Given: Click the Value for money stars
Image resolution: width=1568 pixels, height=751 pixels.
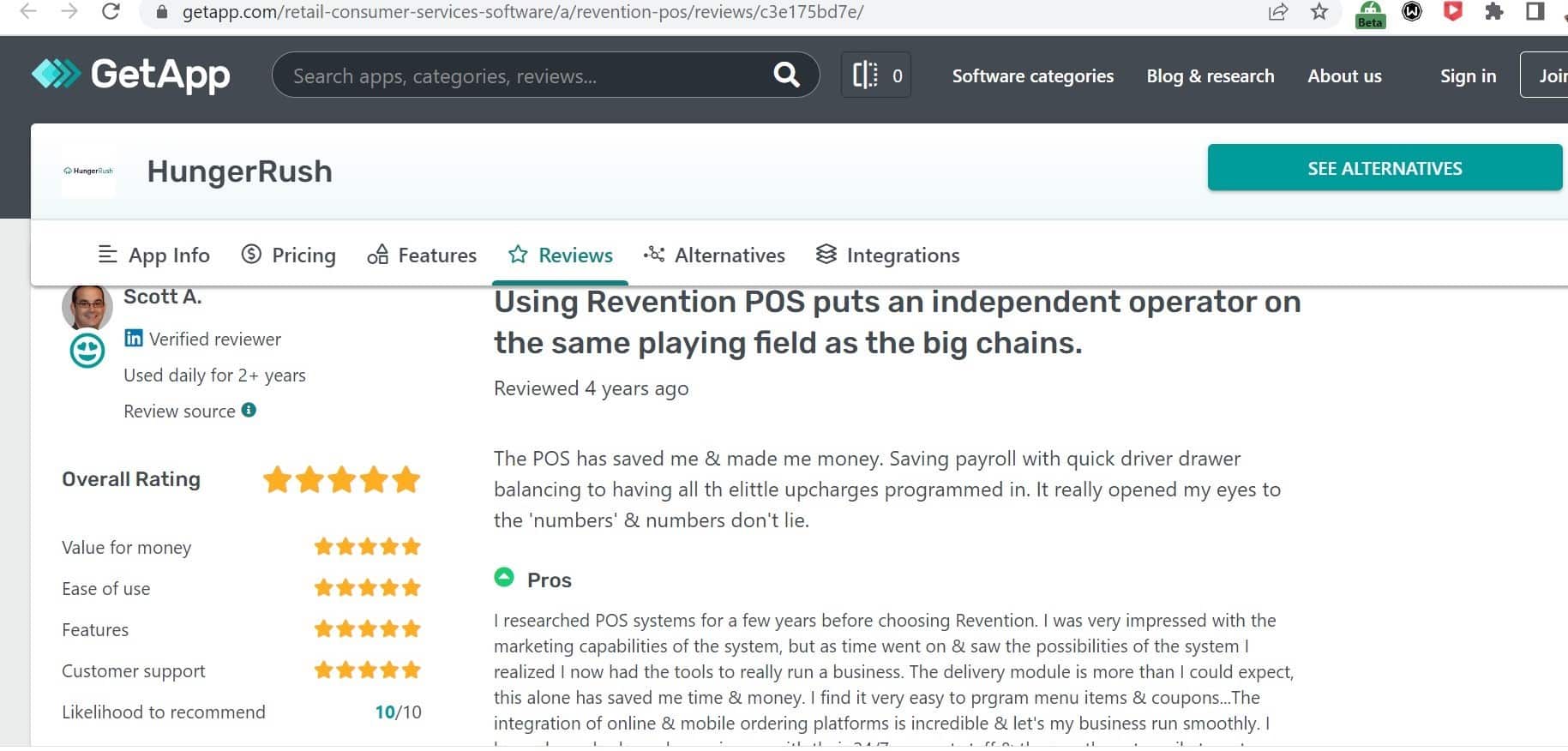Looking at the screenshot, I should click(367, 546).
